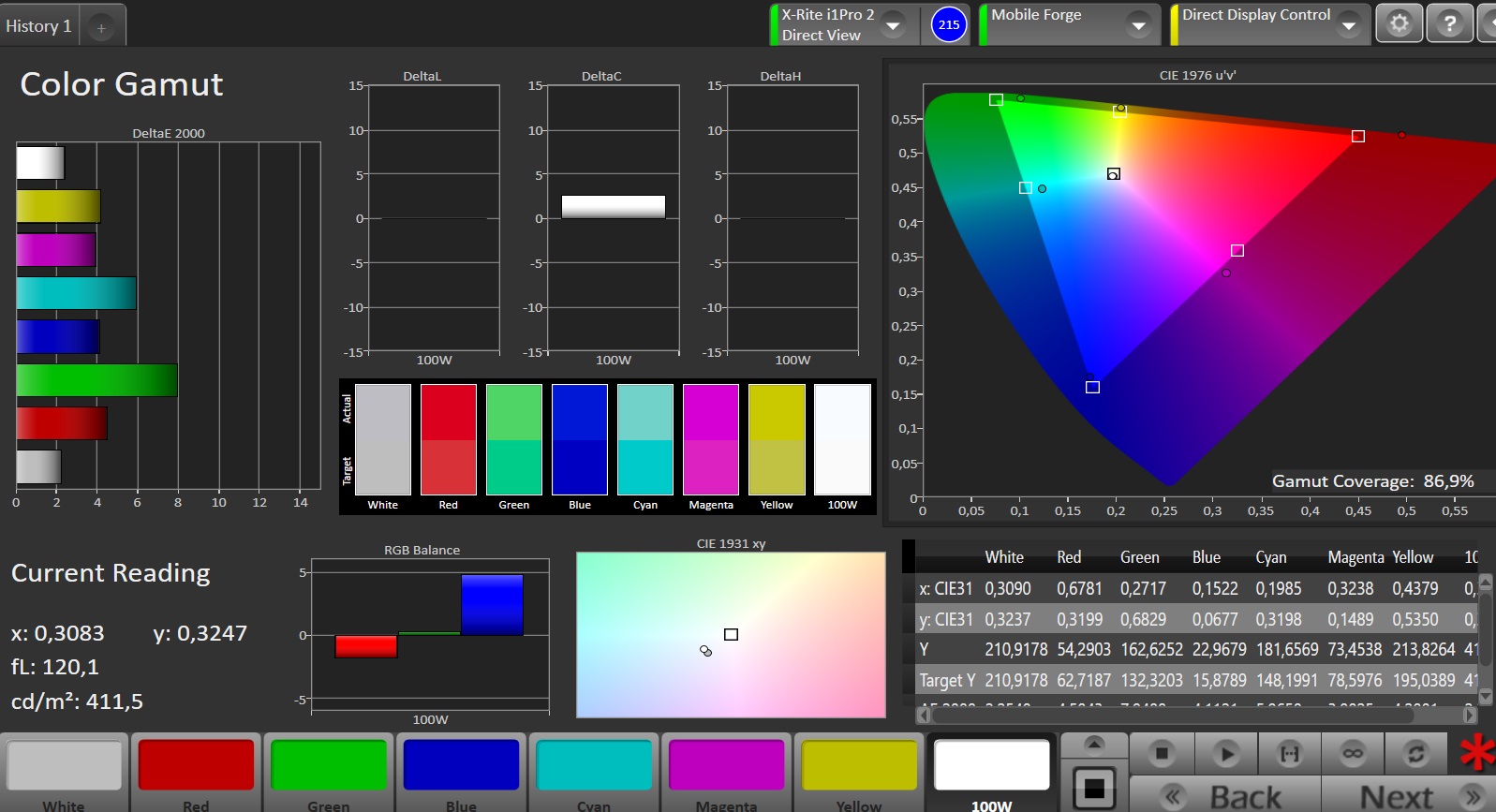Click the red bar in DeltaE 2000 chart
Viewport: 1496px width, 812px height.
[62, 423]
